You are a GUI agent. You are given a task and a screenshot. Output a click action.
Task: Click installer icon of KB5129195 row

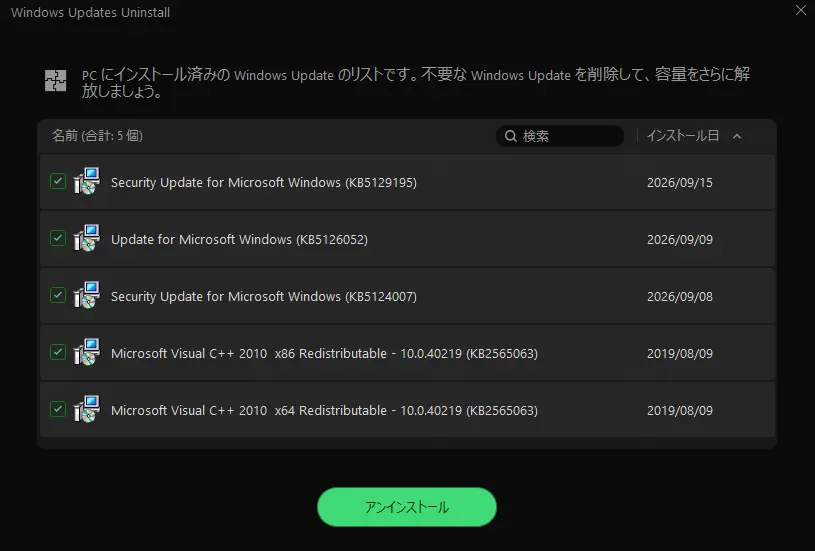[87, 181]
